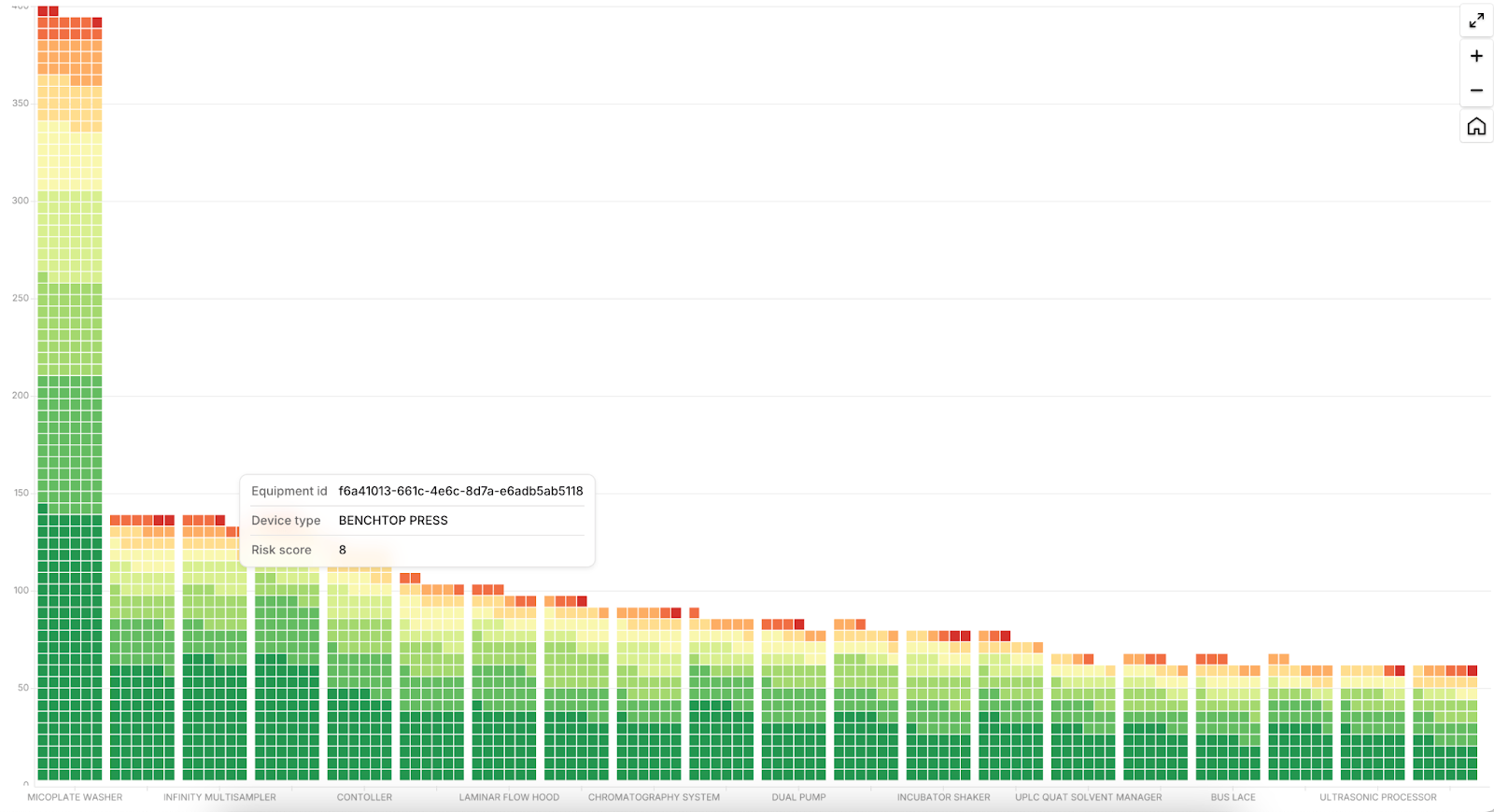
Task: Zoom in with the plus icon
Action: pos(1476,56)
